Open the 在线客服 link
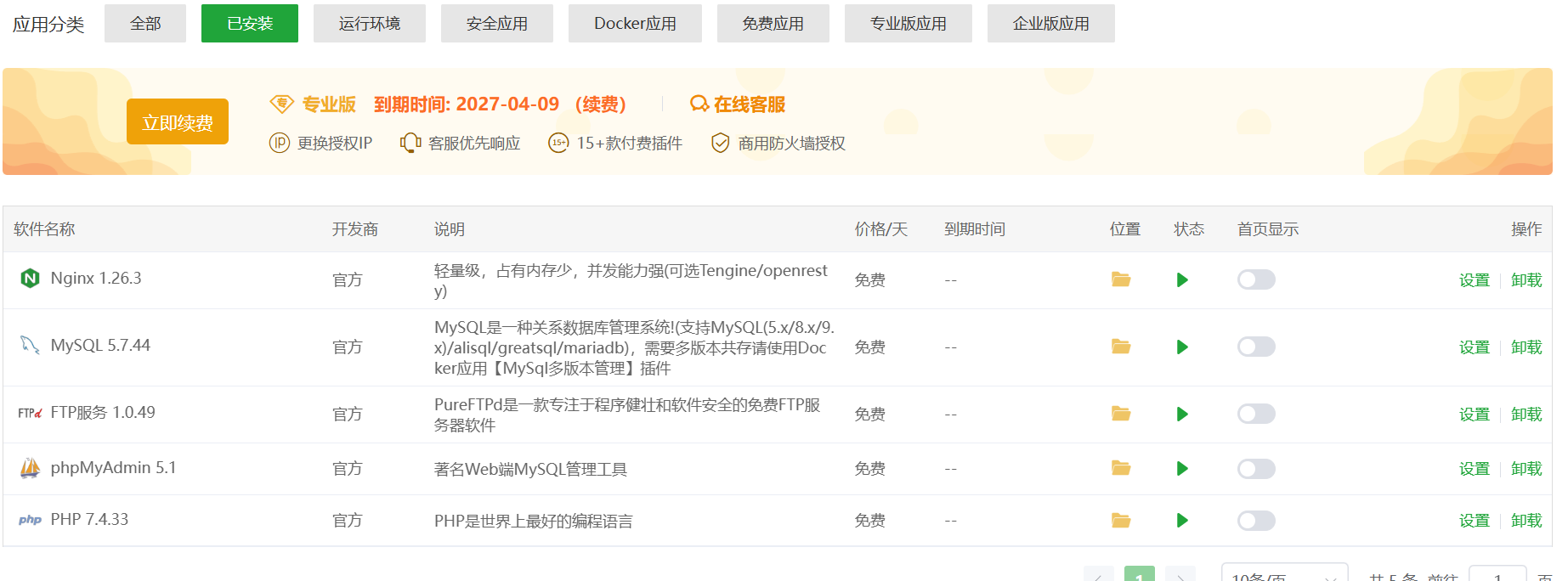Viewport: 1568px width, 581px height. pyautogui.click(x=749, y=104)
